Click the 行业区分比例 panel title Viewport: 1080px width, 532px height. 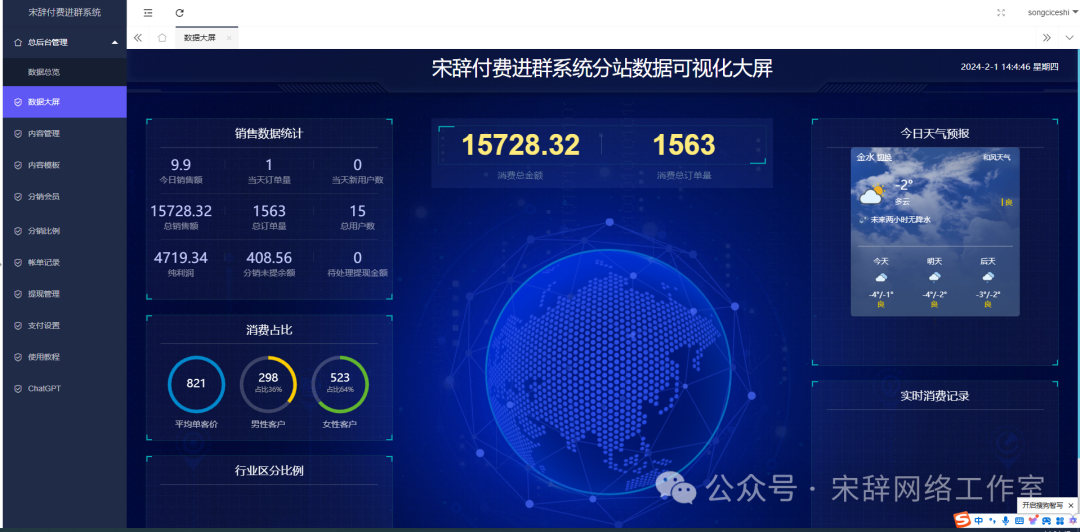point(269,471)
